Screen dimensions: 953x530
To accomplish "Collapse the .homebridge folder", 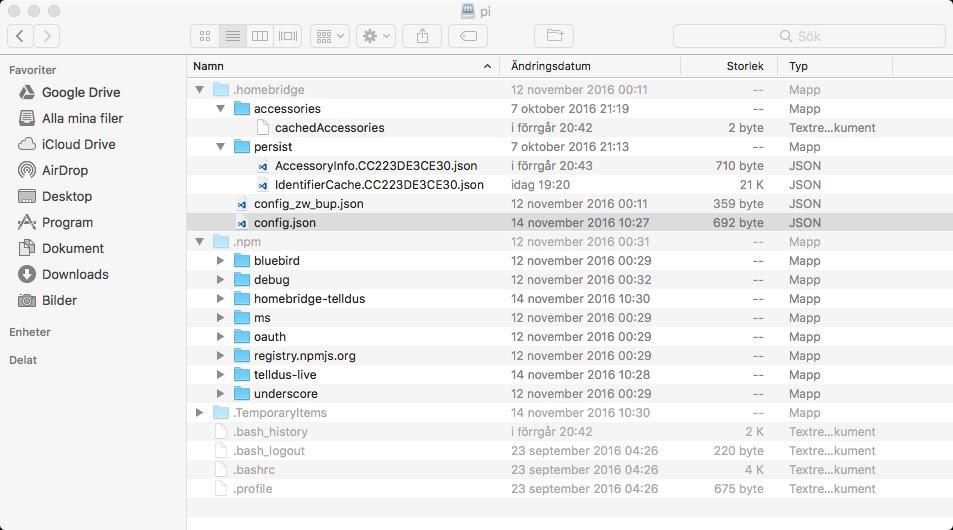I will (x=199, y=89).
